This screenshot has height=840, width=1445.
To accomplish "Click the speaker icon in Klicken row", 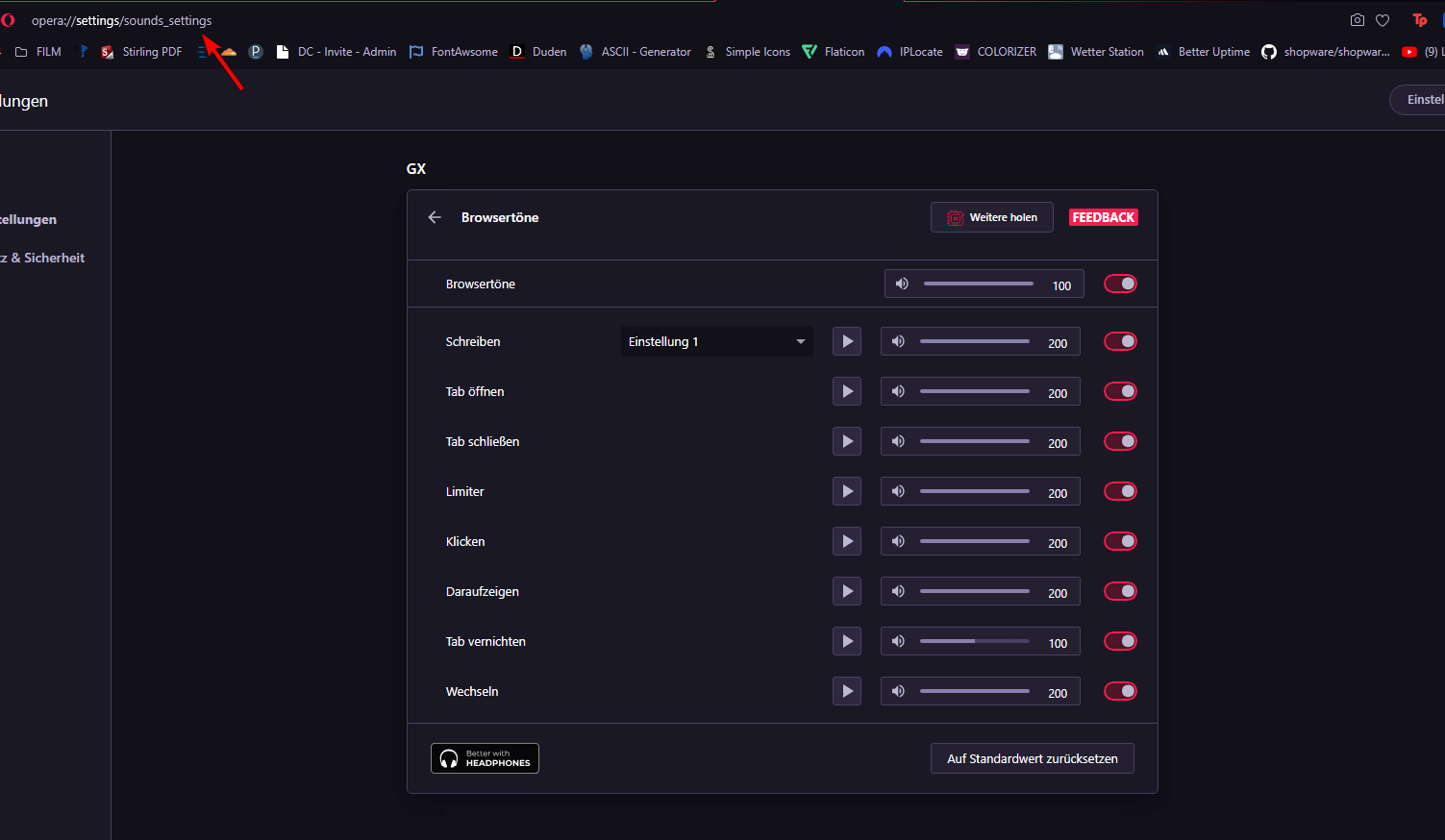I will tap(898, 541).
